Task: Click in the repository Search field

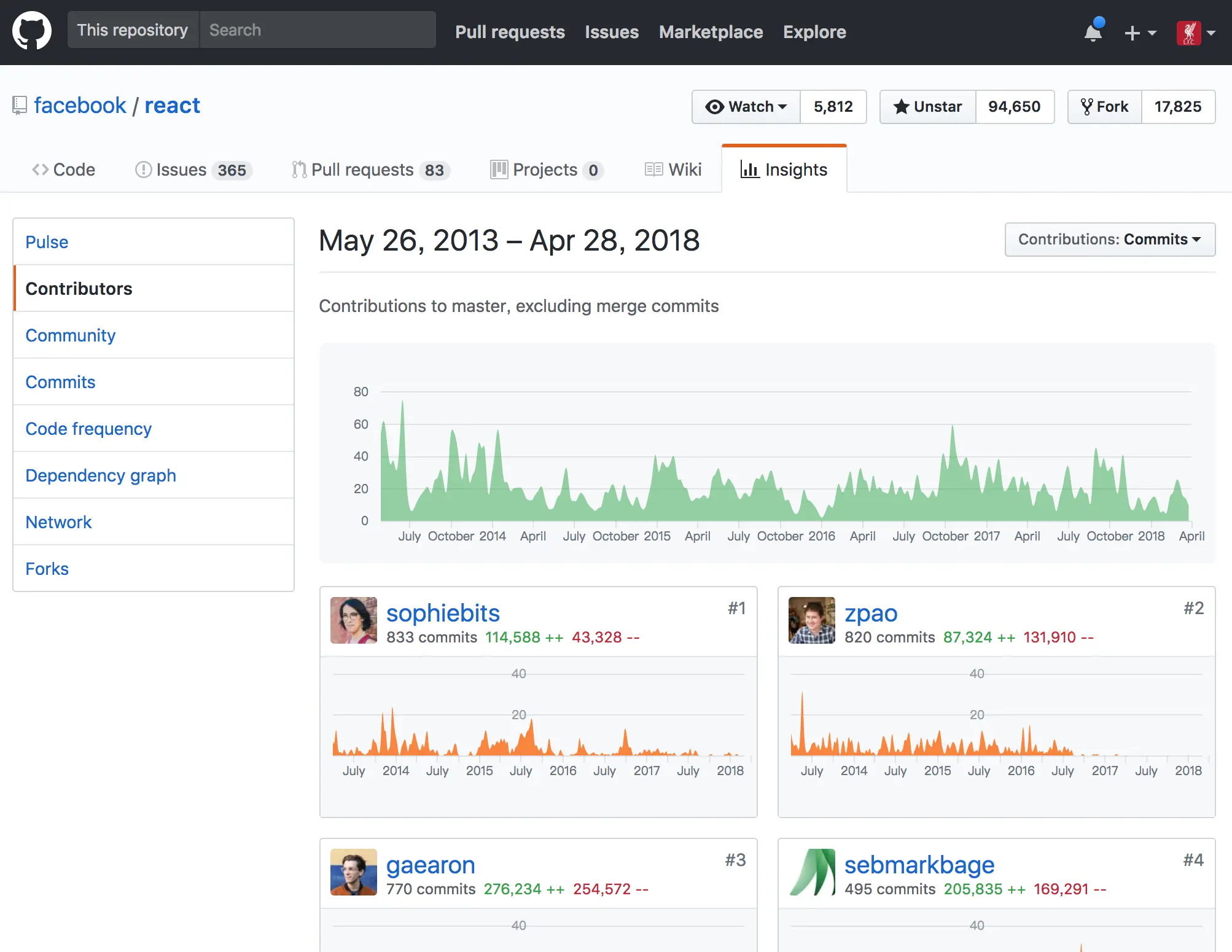Action: click(318, 30)
